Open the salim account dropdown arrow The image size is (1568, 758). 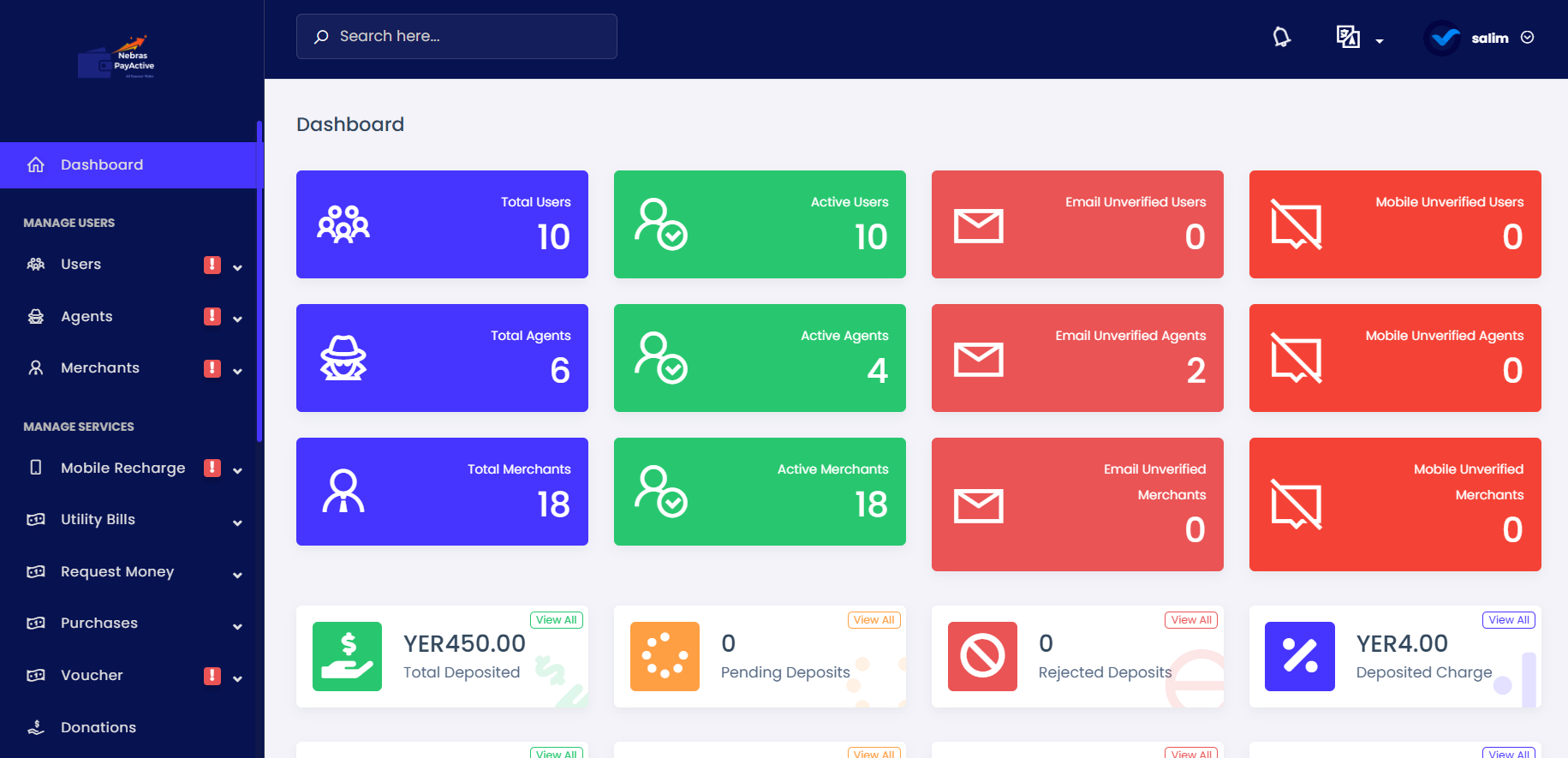coord(1527,38)
